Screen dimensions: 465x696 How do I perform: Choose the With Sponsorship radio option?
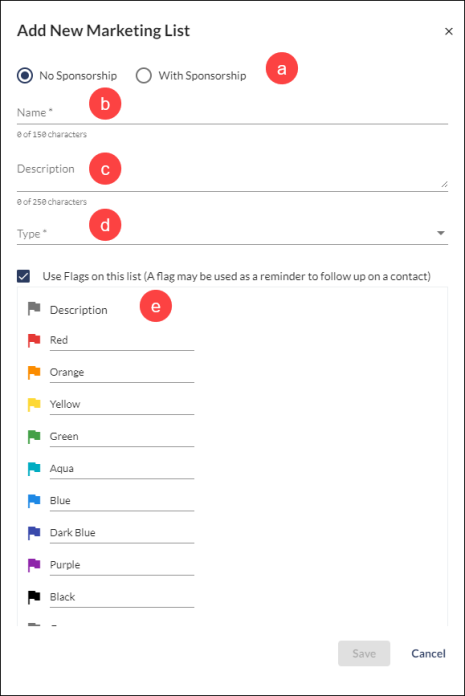click(144, 75)
